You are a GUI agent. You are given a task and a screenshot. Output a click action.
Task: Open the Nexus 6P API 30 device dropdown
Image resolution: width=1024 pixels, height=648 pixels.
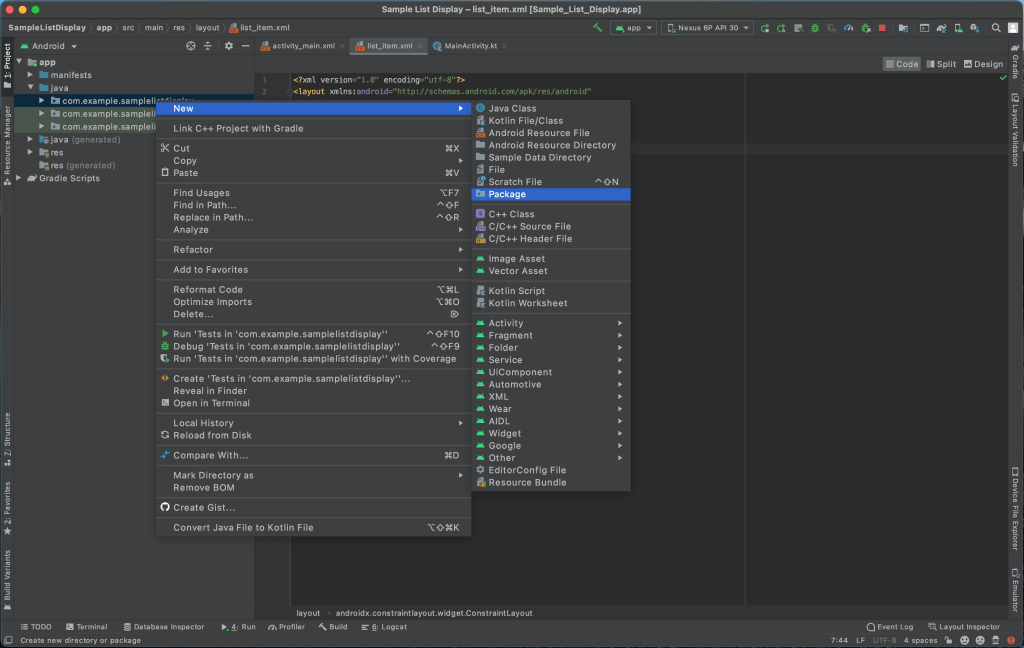(x=708, y=28)
